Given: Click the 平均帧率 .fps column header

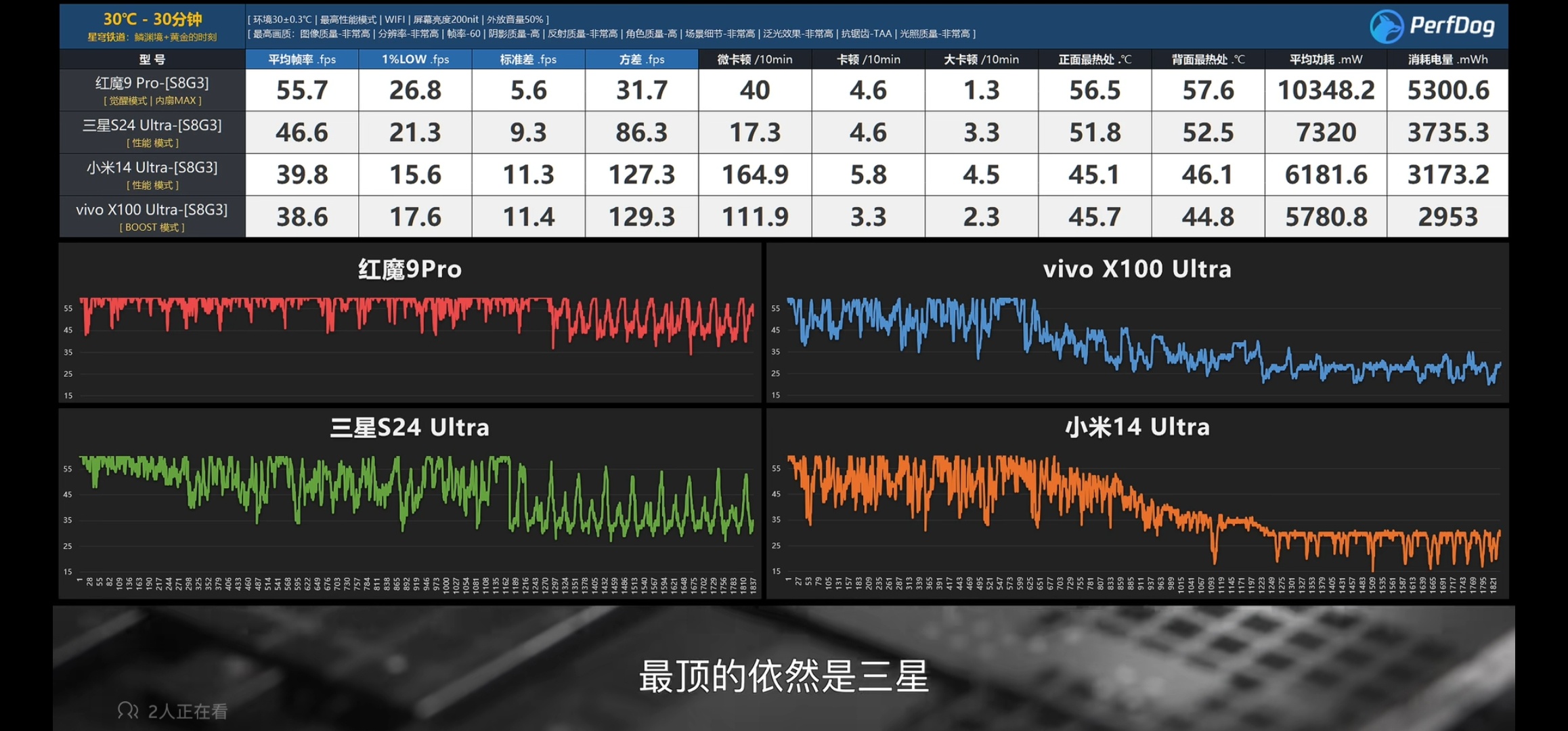Looking at the screenshot, I should pyautogui.click(x=302, y=59).
